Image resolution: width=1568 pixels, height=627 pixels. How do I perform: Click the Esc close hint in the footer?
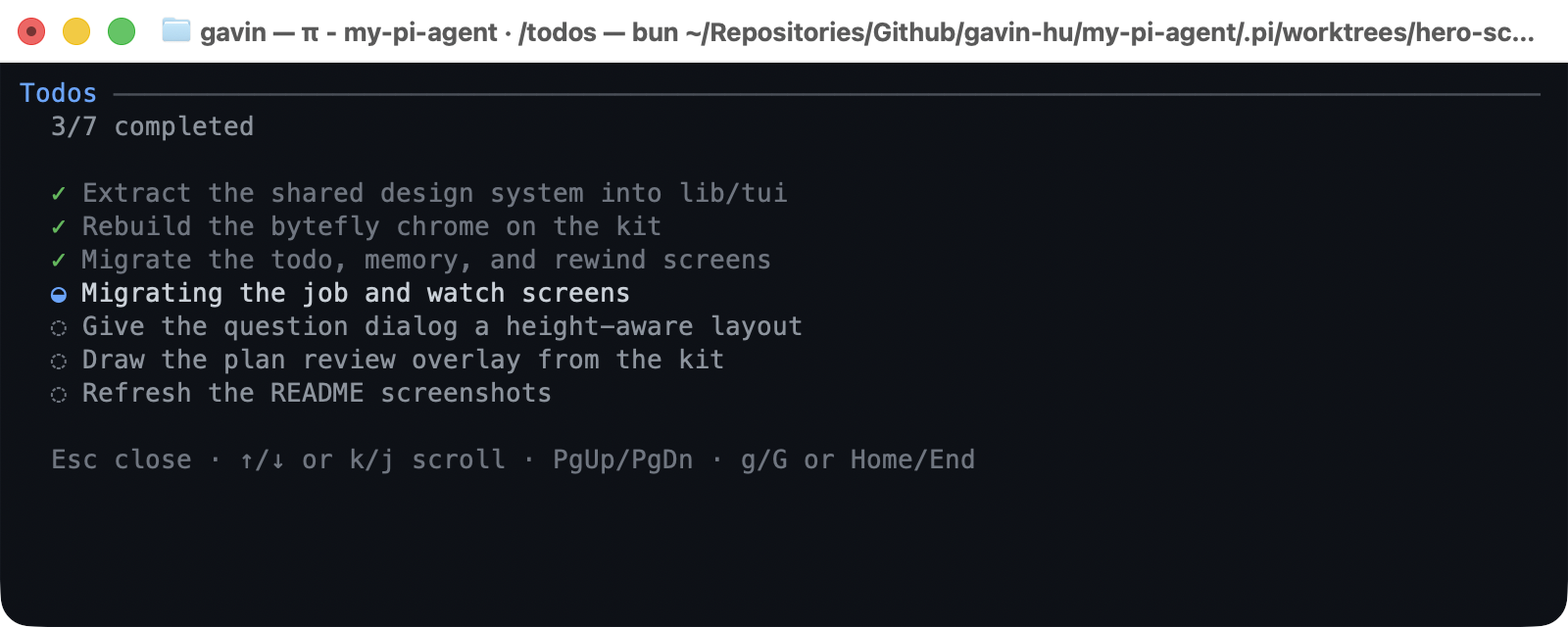pyautogui.click(x=122, y=459)
